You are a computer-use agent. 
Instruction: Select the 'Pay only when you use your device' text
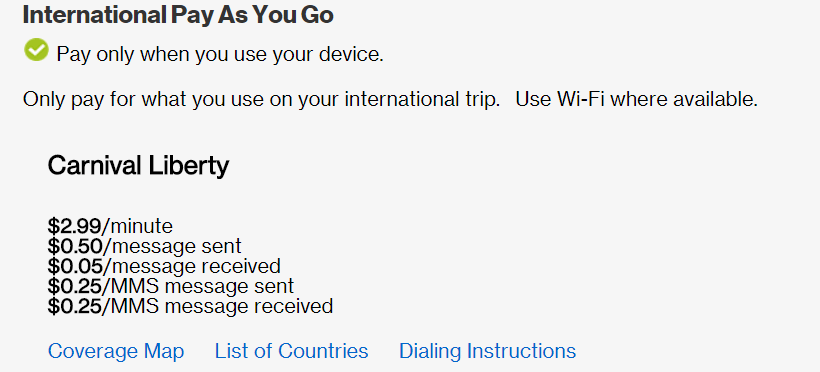(220, 54)
